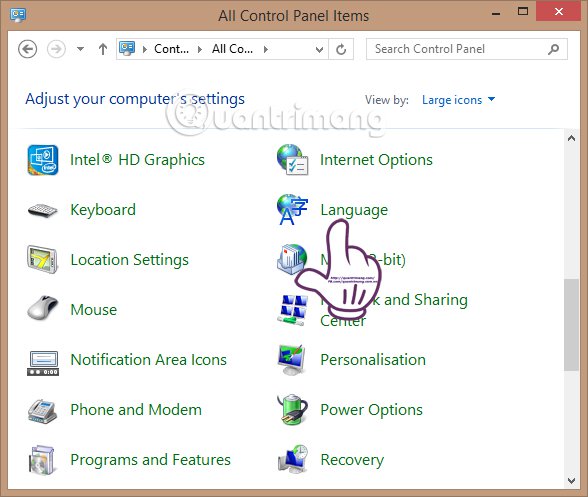Click the Personalisation monitor icon

tap(292, 360)
